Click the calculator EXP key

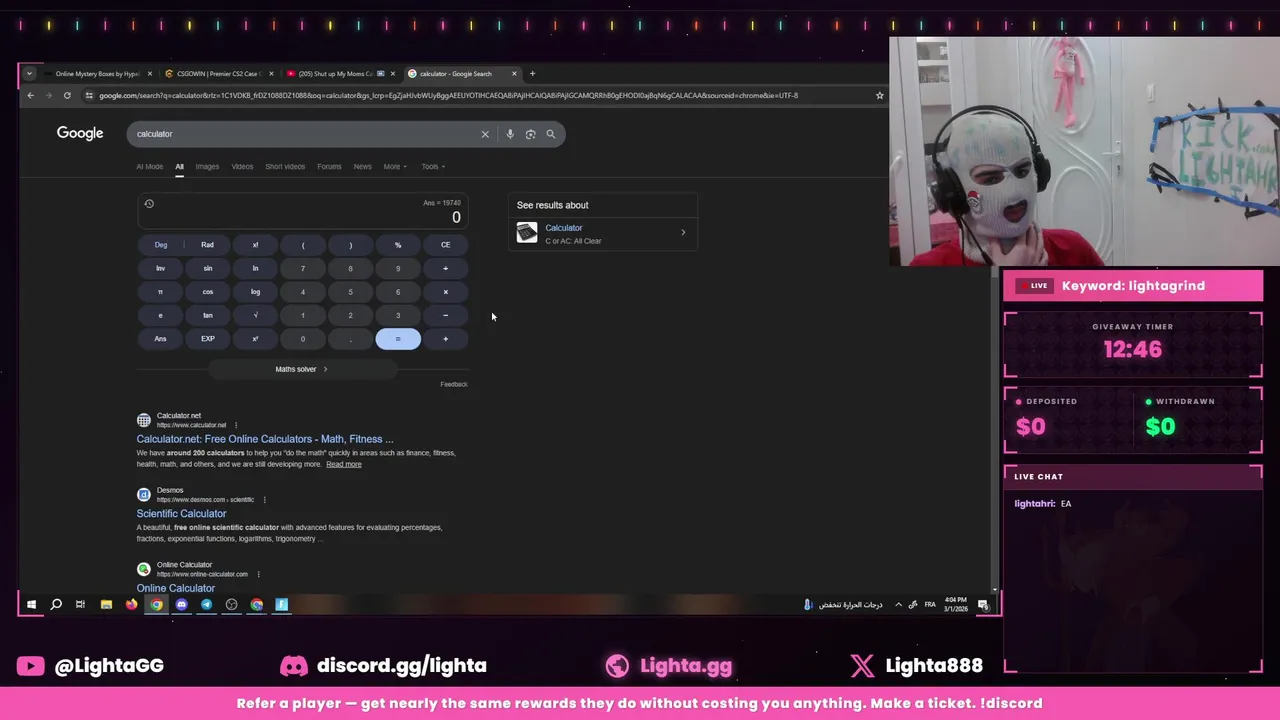pyautogui.click(x=208, y=339)
